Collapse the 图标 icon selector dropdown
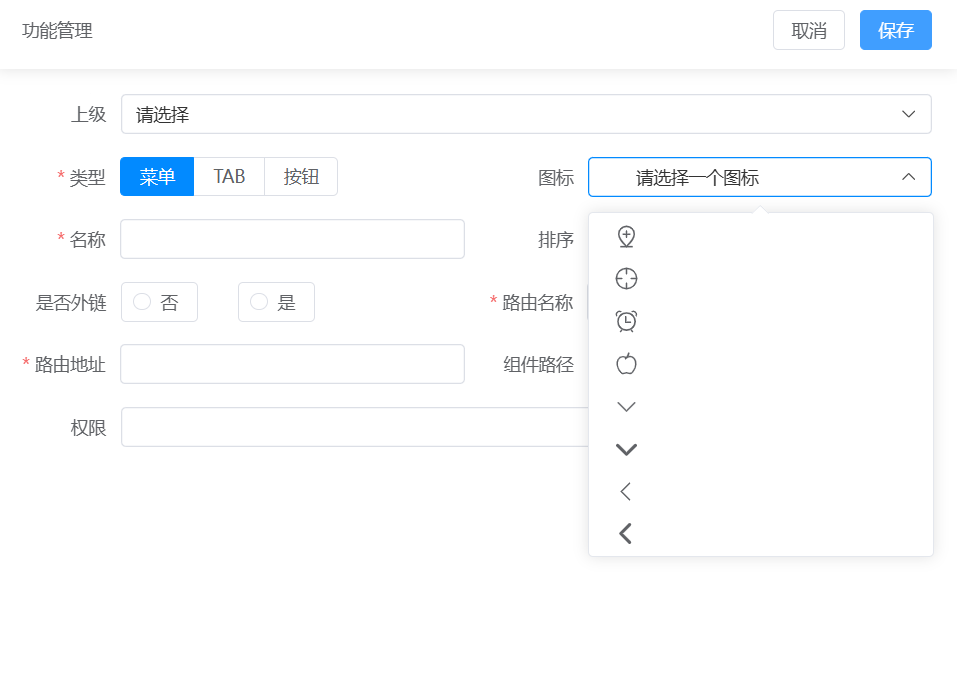The image size is (957, 685). (x=760, y=177)
